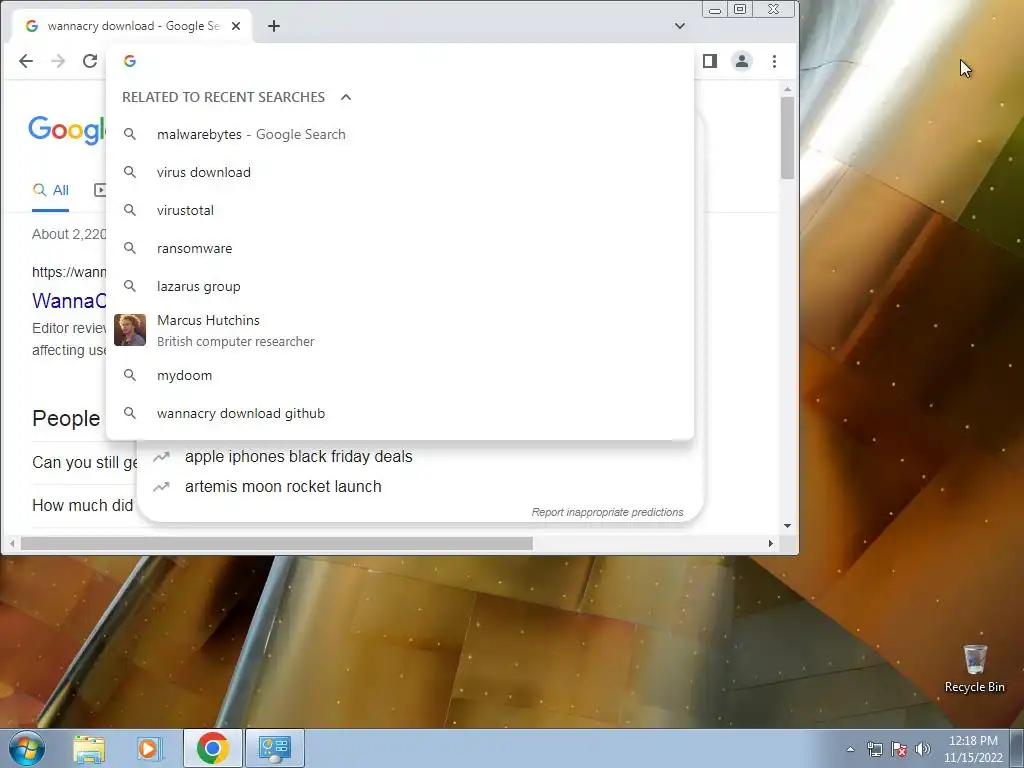Open the wannacry download browser tab
Image resolution: width=1024 pixels, height=768 pixels.
click(133, 26)
